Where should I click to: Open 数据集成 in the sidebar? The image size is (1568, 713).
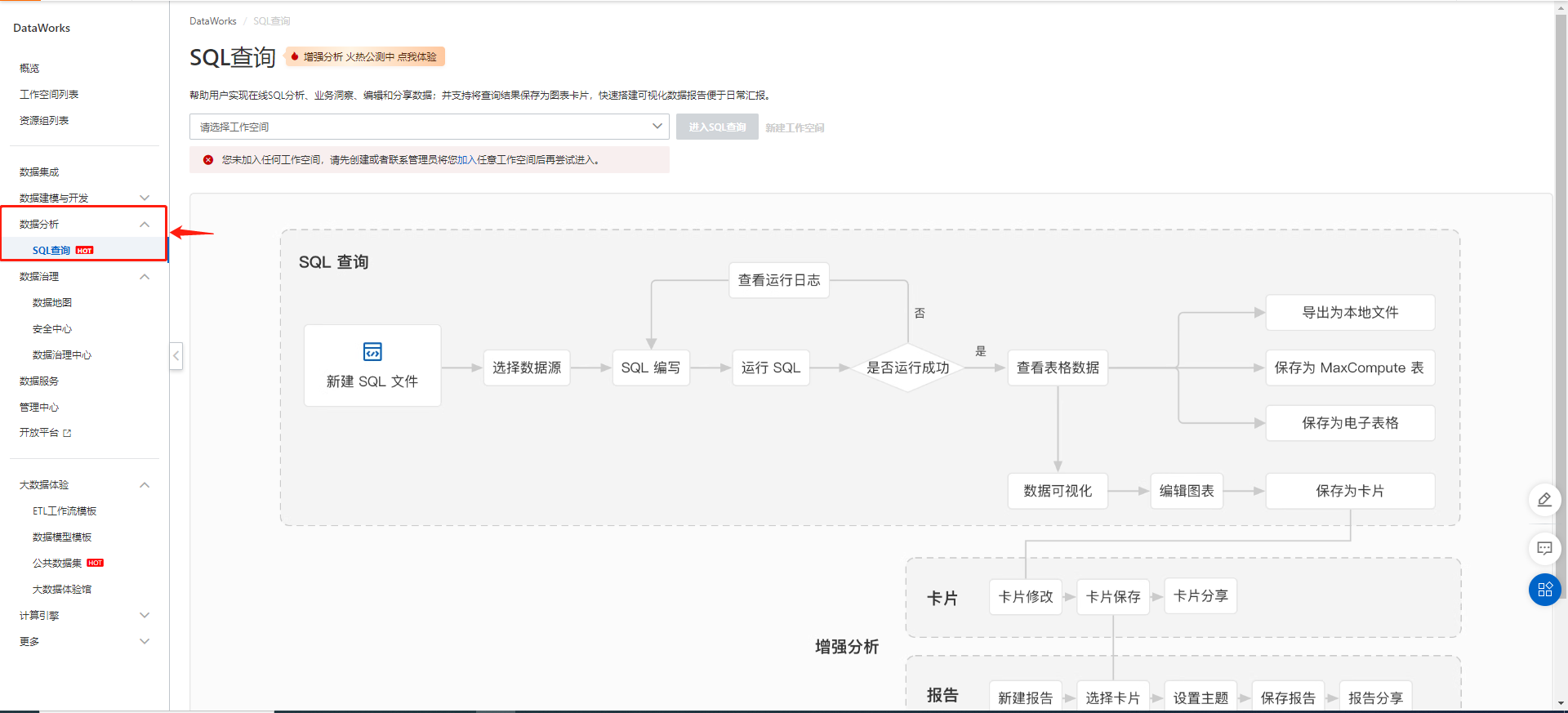pos(39,172)
